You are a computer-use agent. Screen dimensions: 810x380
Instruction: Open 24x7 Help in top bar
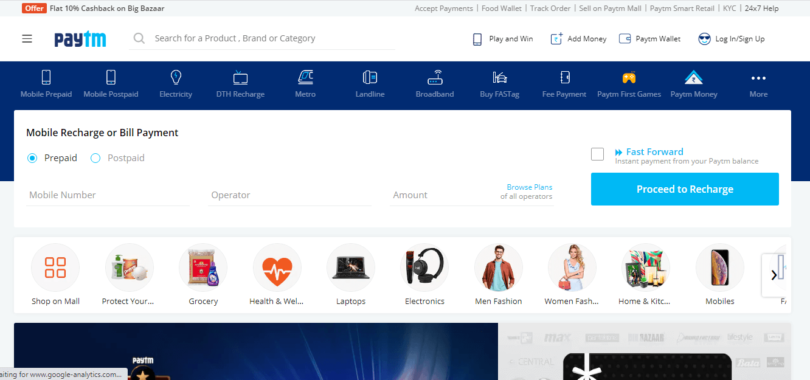point(761,8)
